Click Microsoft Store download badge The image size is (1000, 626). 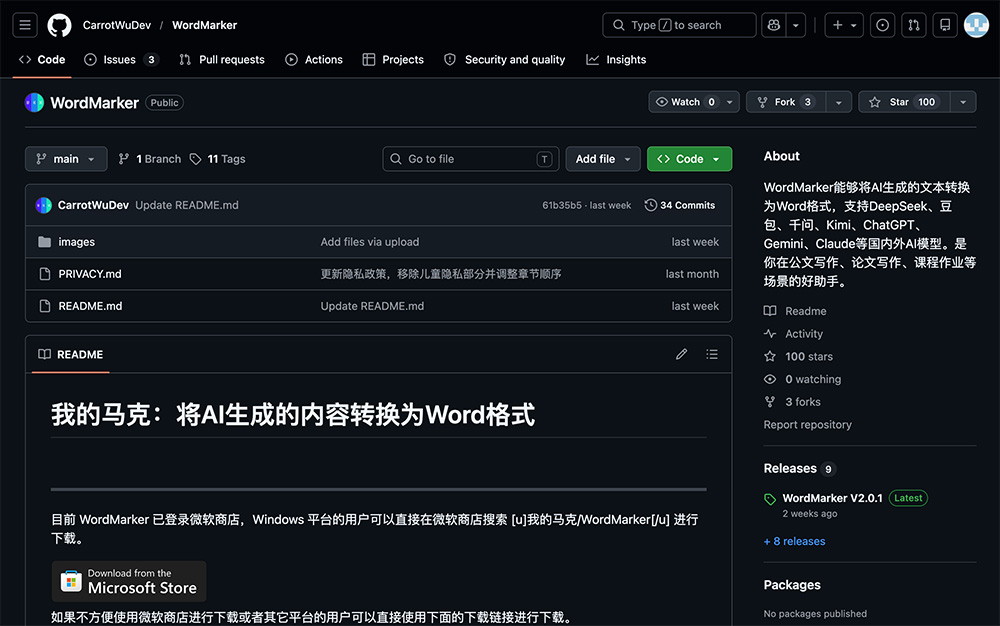pyautogui.click(x=129, y=581)
